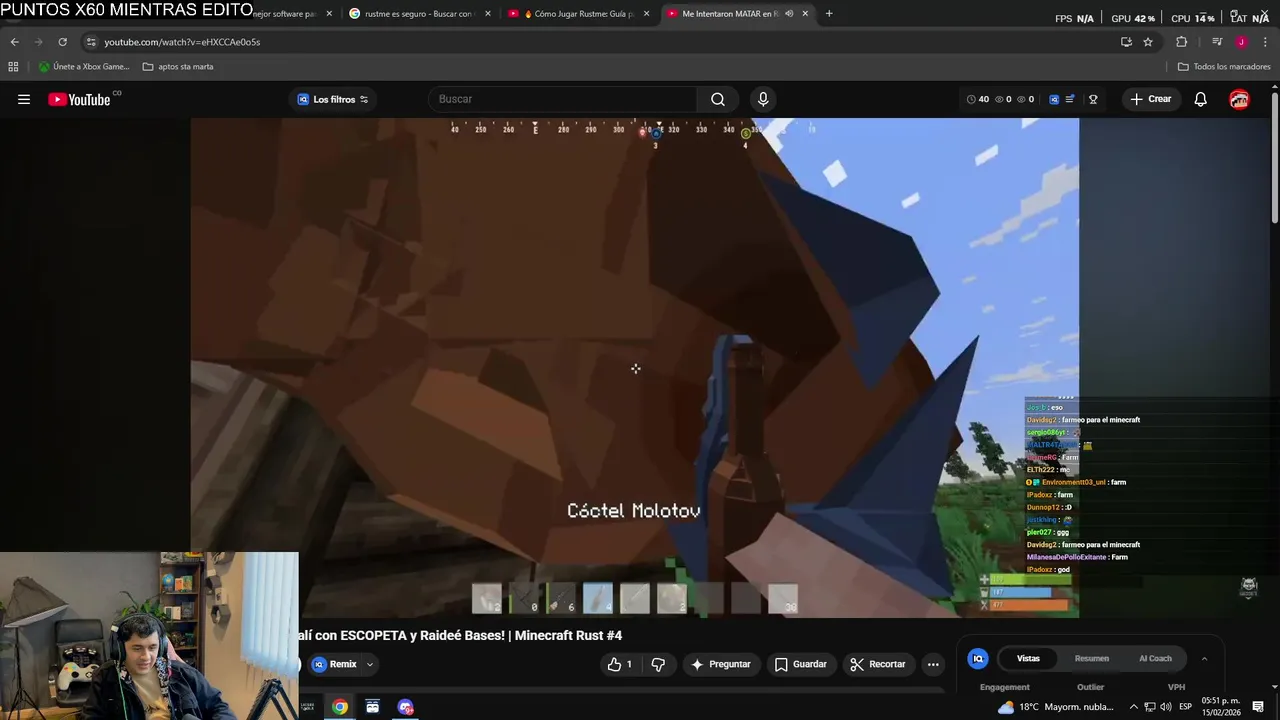Viewport: 1280px width, 720px height.
Task: Close the Cómo Jugar Rustme tab
Action: click(x=646, y=14)
